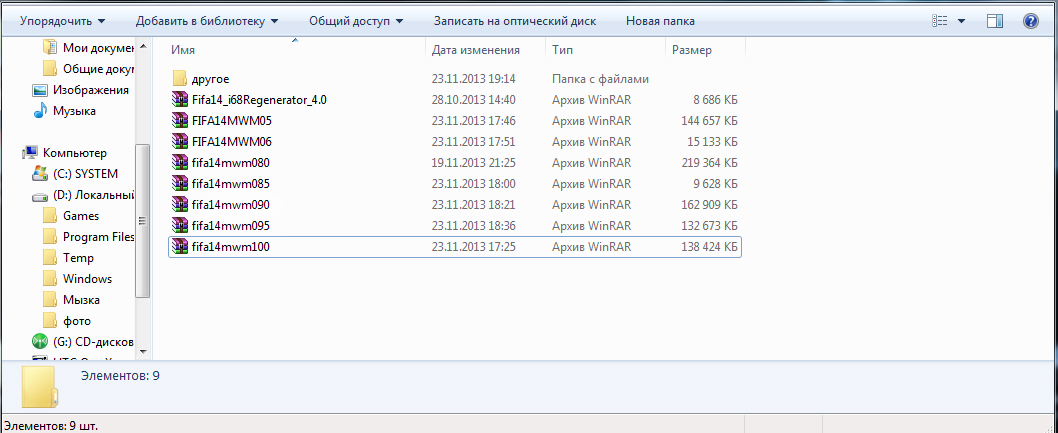
Task: Click the Папка с файлами type cell
Action: pyautogui.click(x=601, y=79)
